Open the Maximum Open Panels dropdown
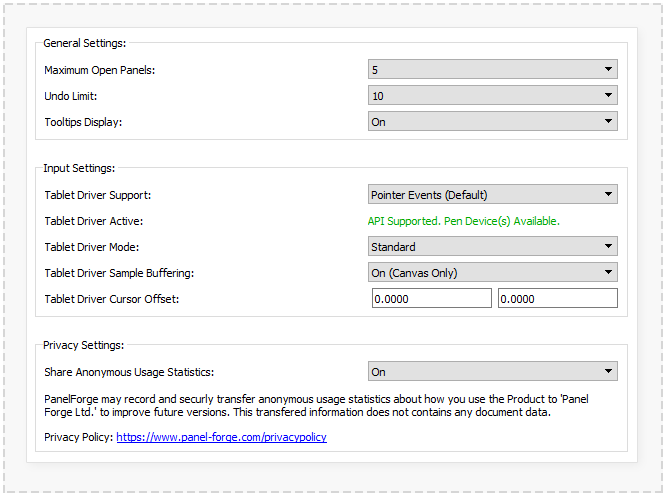 click(492, 70)
